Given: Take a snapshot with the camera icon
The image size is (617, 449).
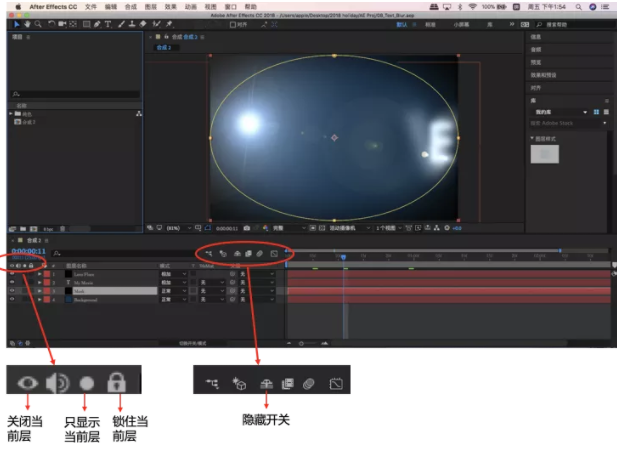Looking at the screenshot, I should tap(247, 228).
